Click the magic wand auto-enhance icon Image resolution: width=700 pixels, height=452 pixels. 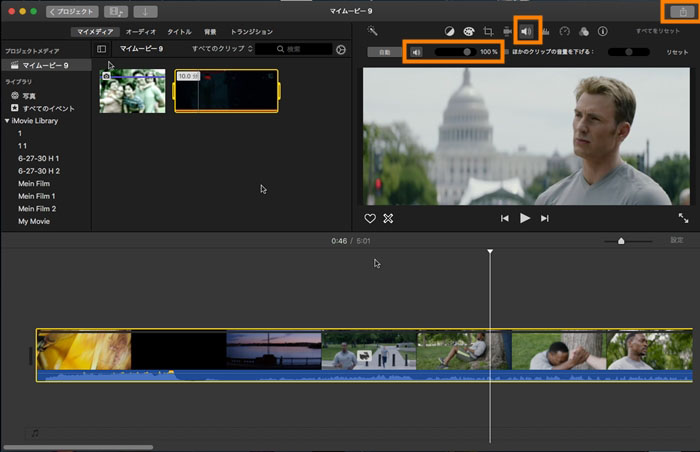tap(372, 32)
